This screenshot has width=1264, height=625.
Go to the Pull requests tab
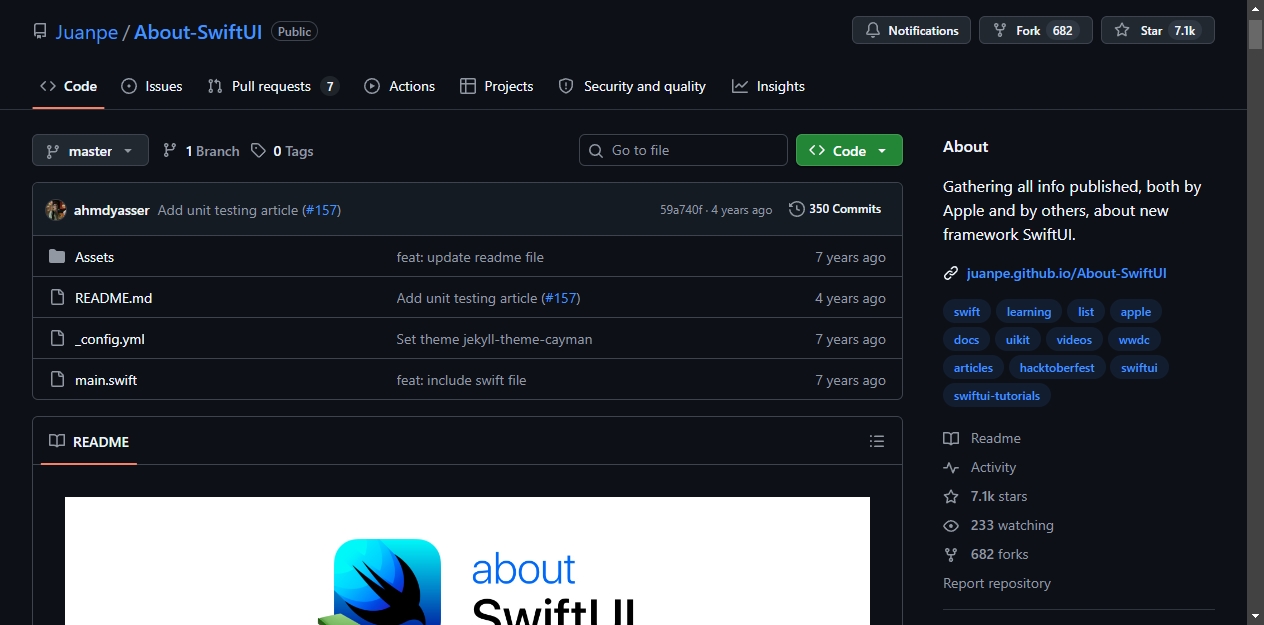point(272,86)
